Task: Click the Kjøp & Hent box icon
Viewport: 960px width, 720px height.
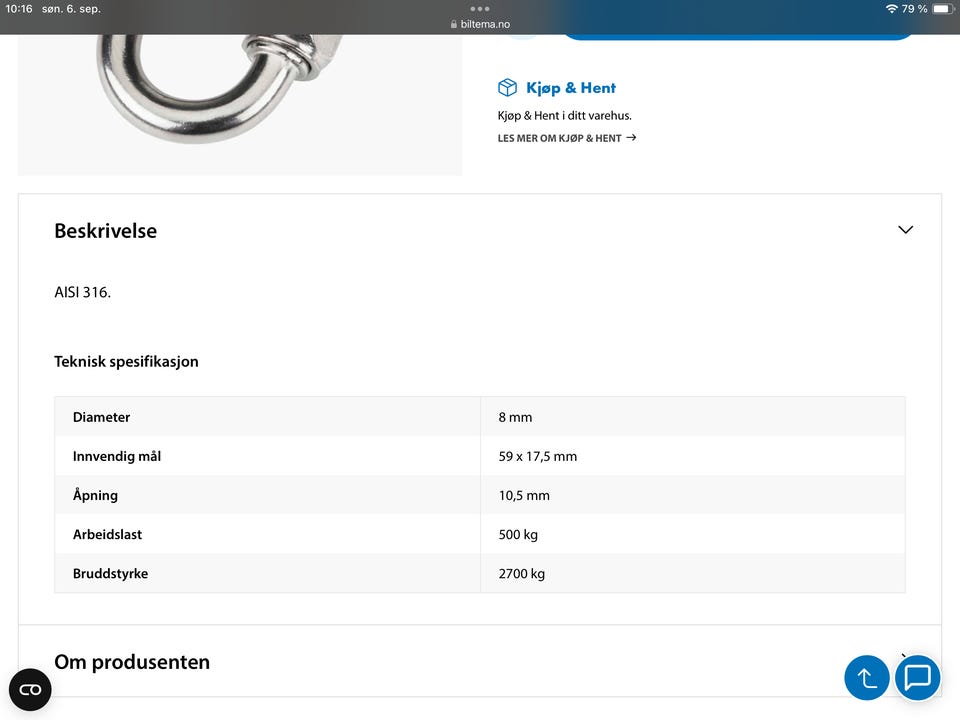Action: pyautogui.click(x=507, y=88)
